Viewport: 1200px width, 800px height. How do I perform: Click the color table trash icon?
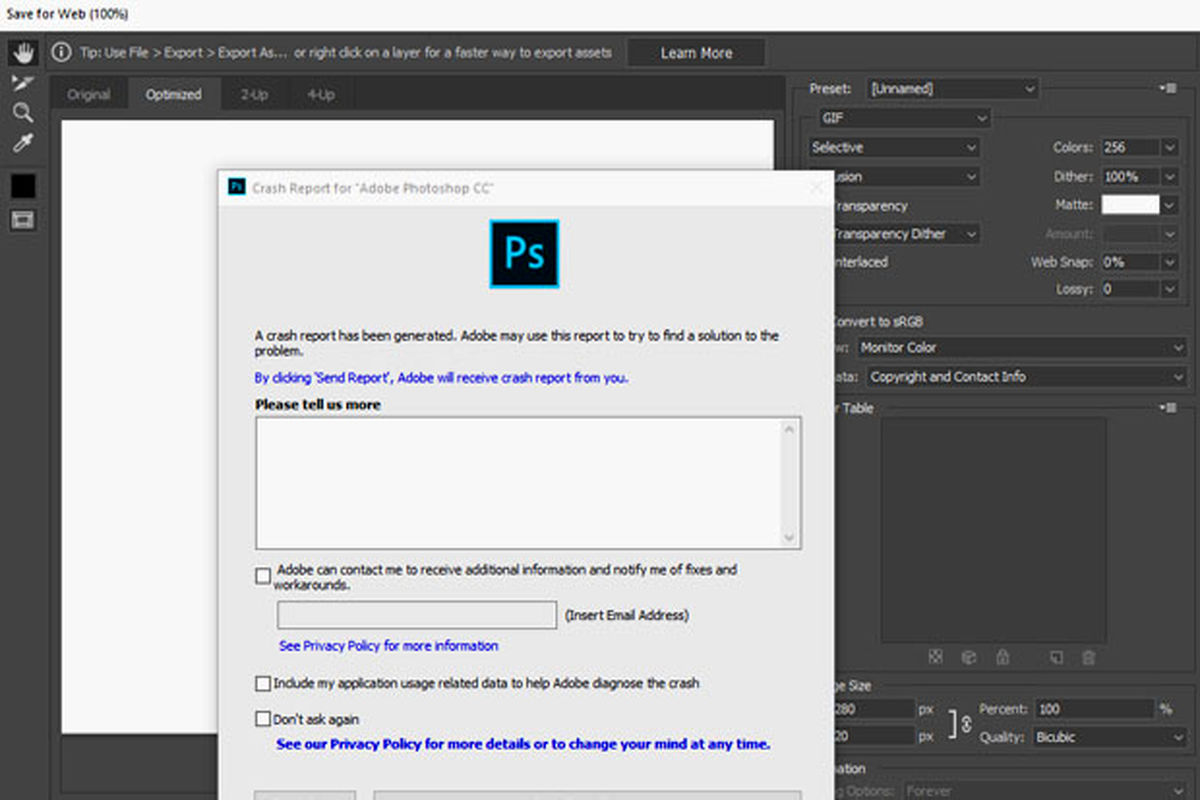coord(1089,657)
